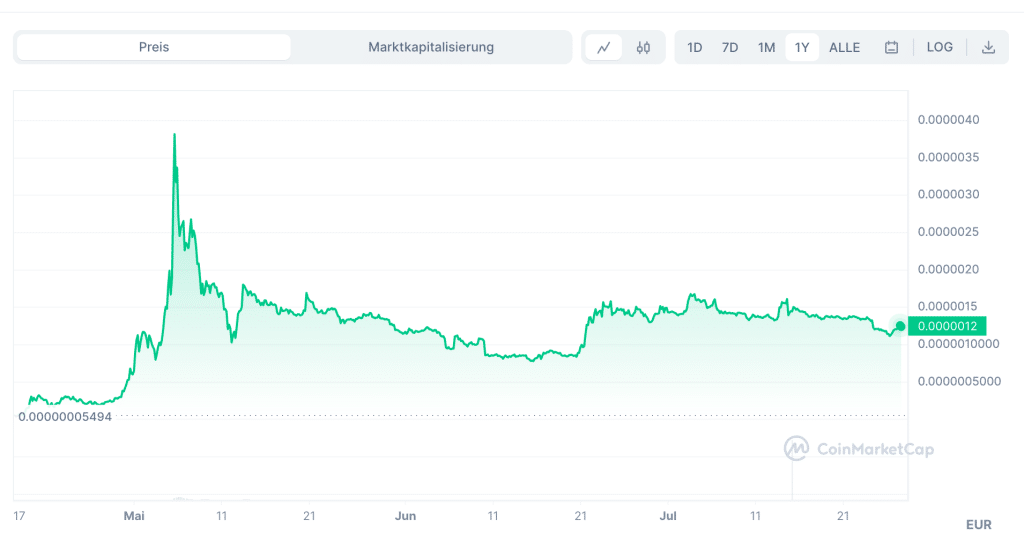Click the green endpoint dot on the price line
The width and height of the screenshot is (1024, 549).
900,325
